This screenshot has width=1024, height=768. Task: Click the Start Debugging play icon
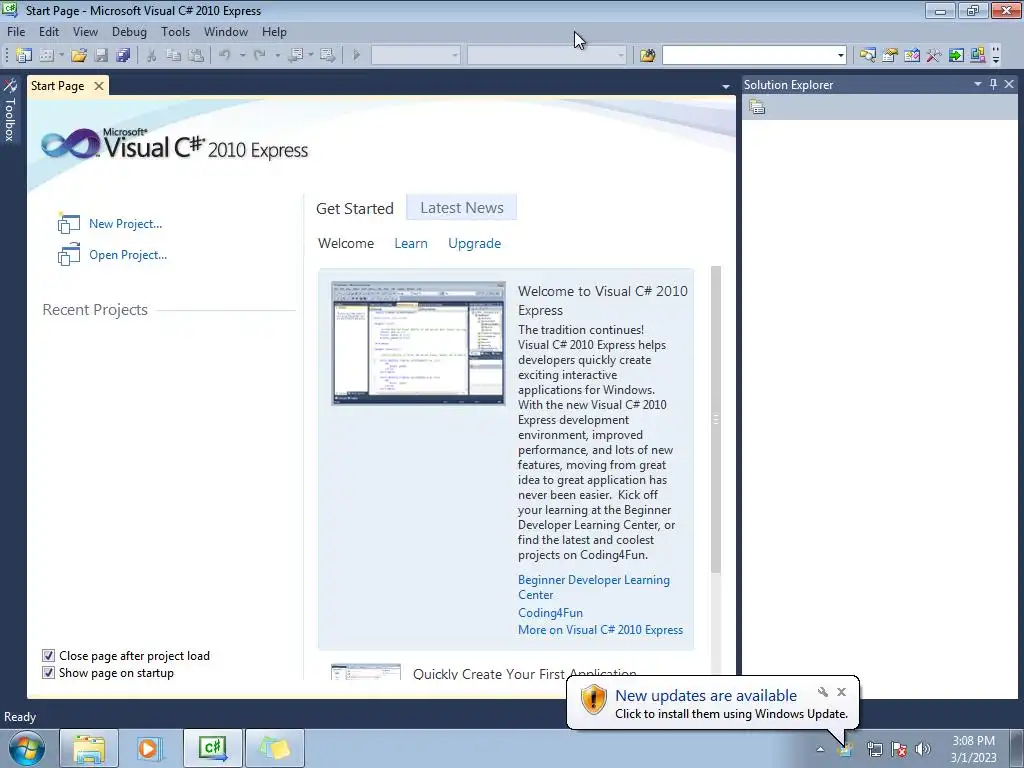click(x=357, y=56)
